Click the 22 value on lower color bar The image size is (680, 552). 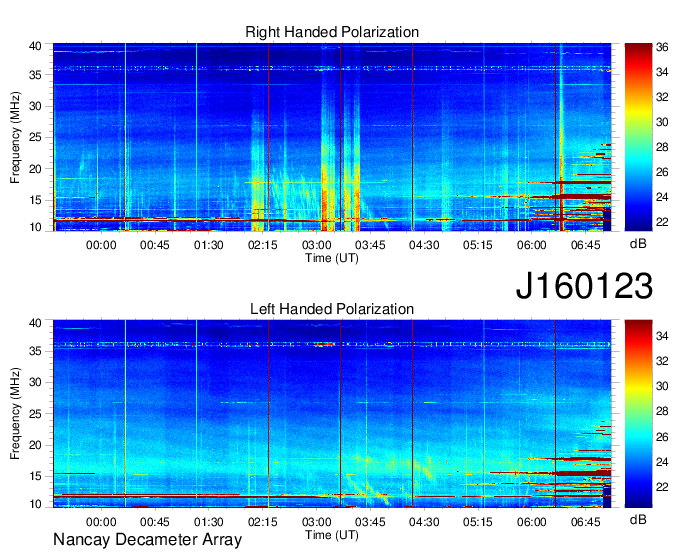click(x=662, y=487)
